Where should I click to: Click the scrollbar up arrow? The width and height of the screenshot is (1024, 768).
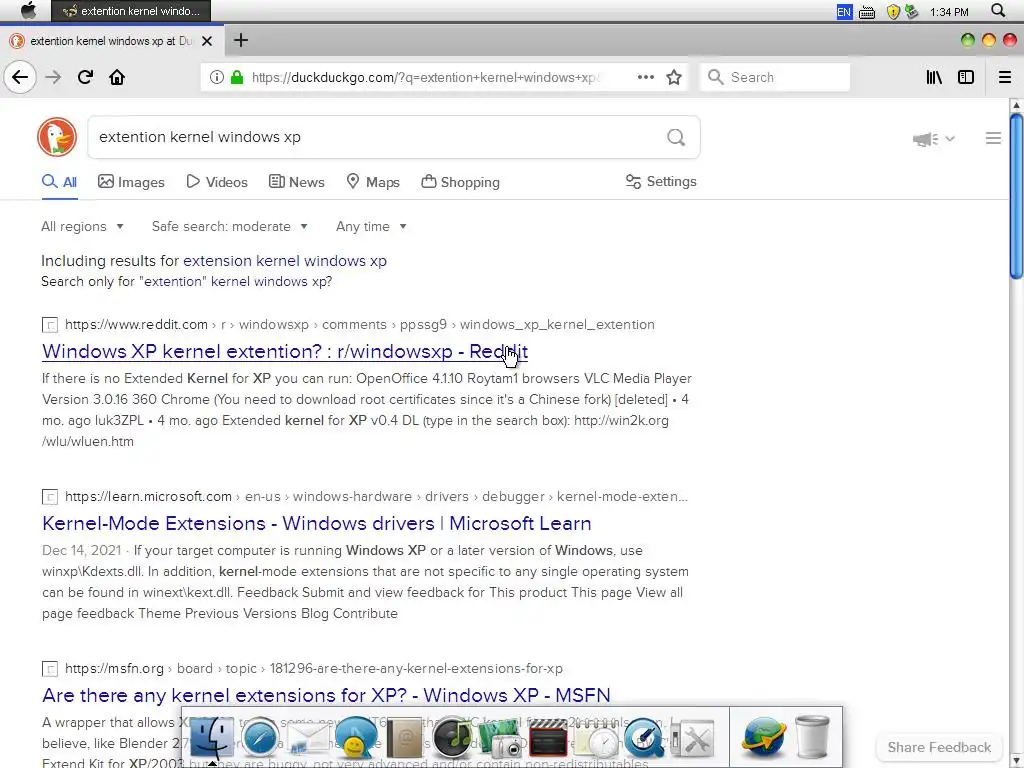point(1016,105)
